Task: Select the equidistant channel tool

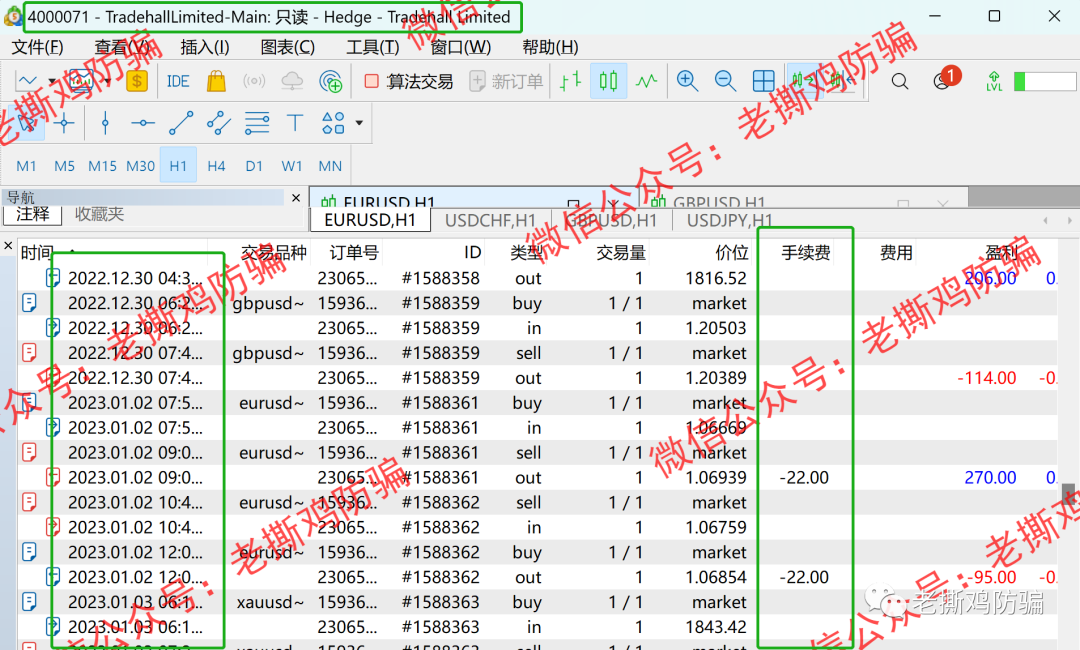Action: click(219, 123)
